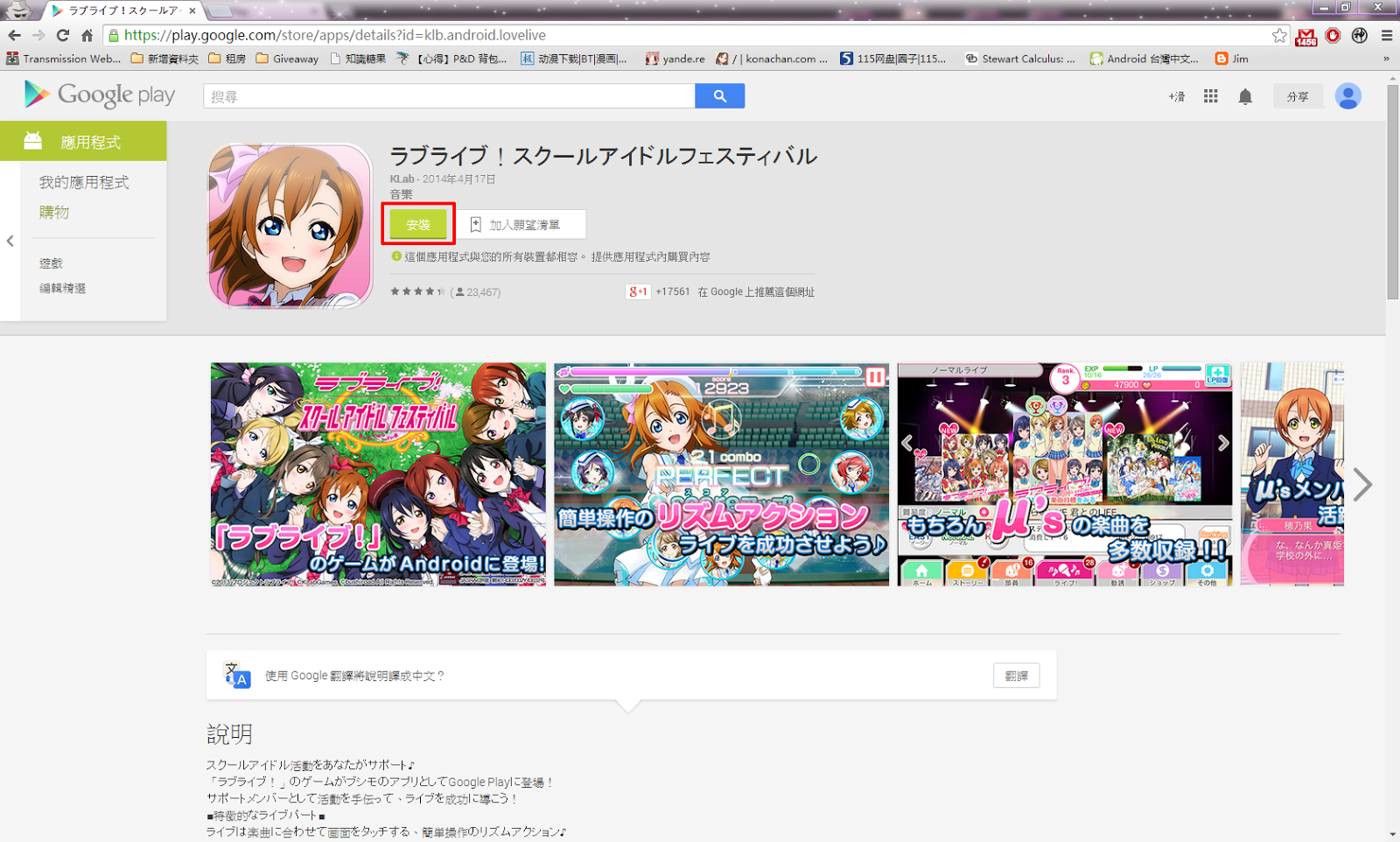Viewport: 1400px width, 842px height.
Task: Open the Google apps grid icon
Action: tap(1210, 96)
